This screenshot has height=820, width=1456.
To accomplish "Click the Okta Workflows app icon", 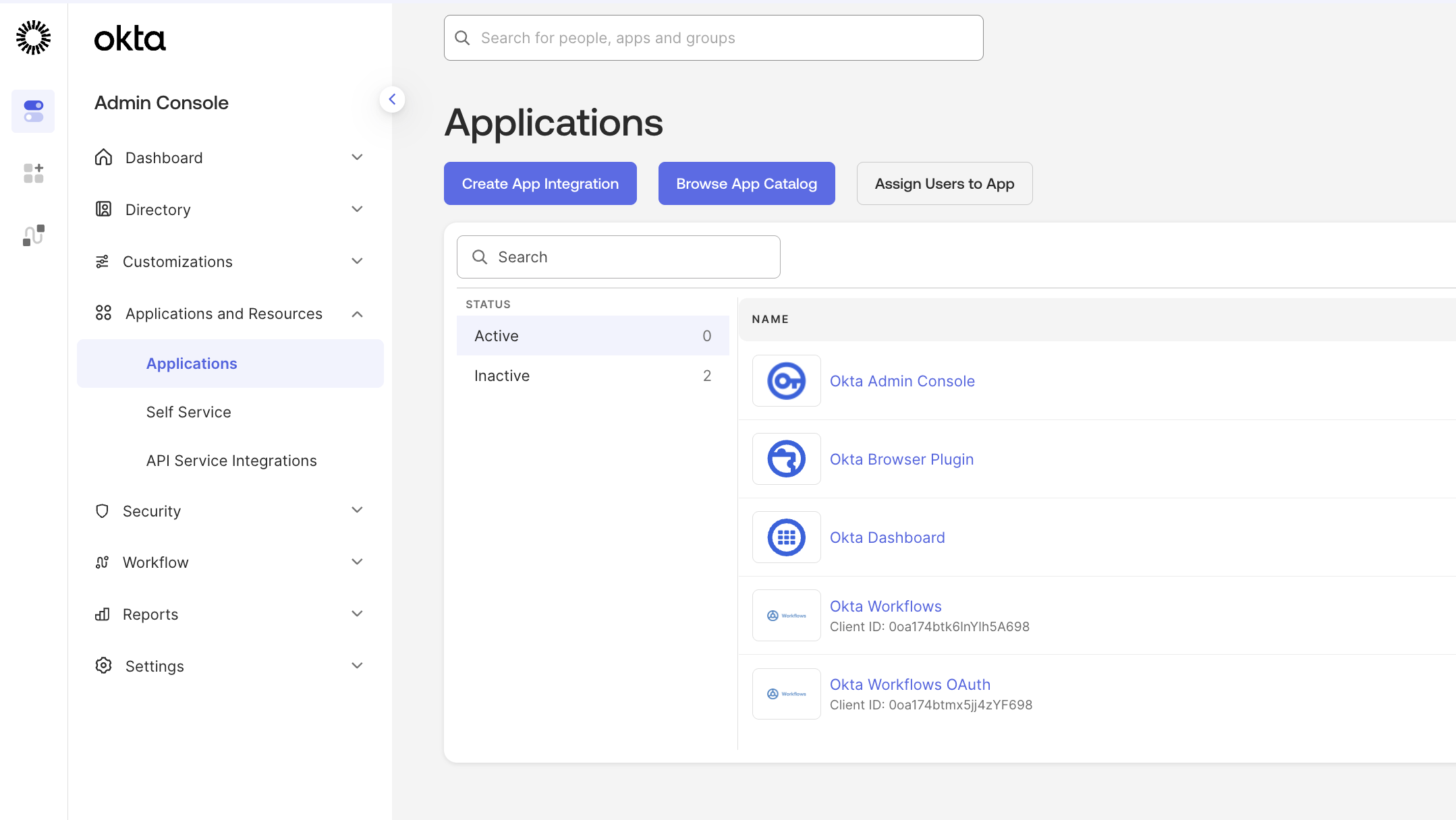I will [x=787, y=616].
